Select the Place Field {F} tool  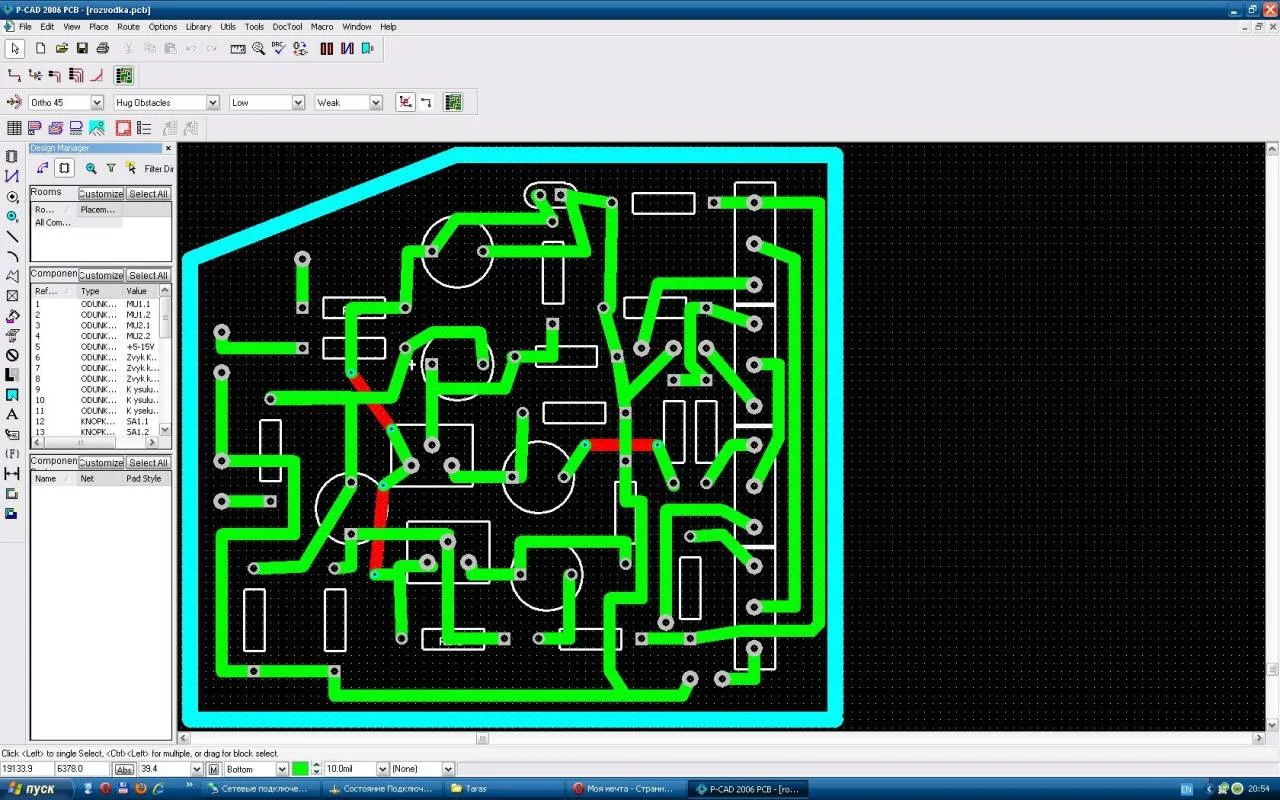(x=12, y=454)
